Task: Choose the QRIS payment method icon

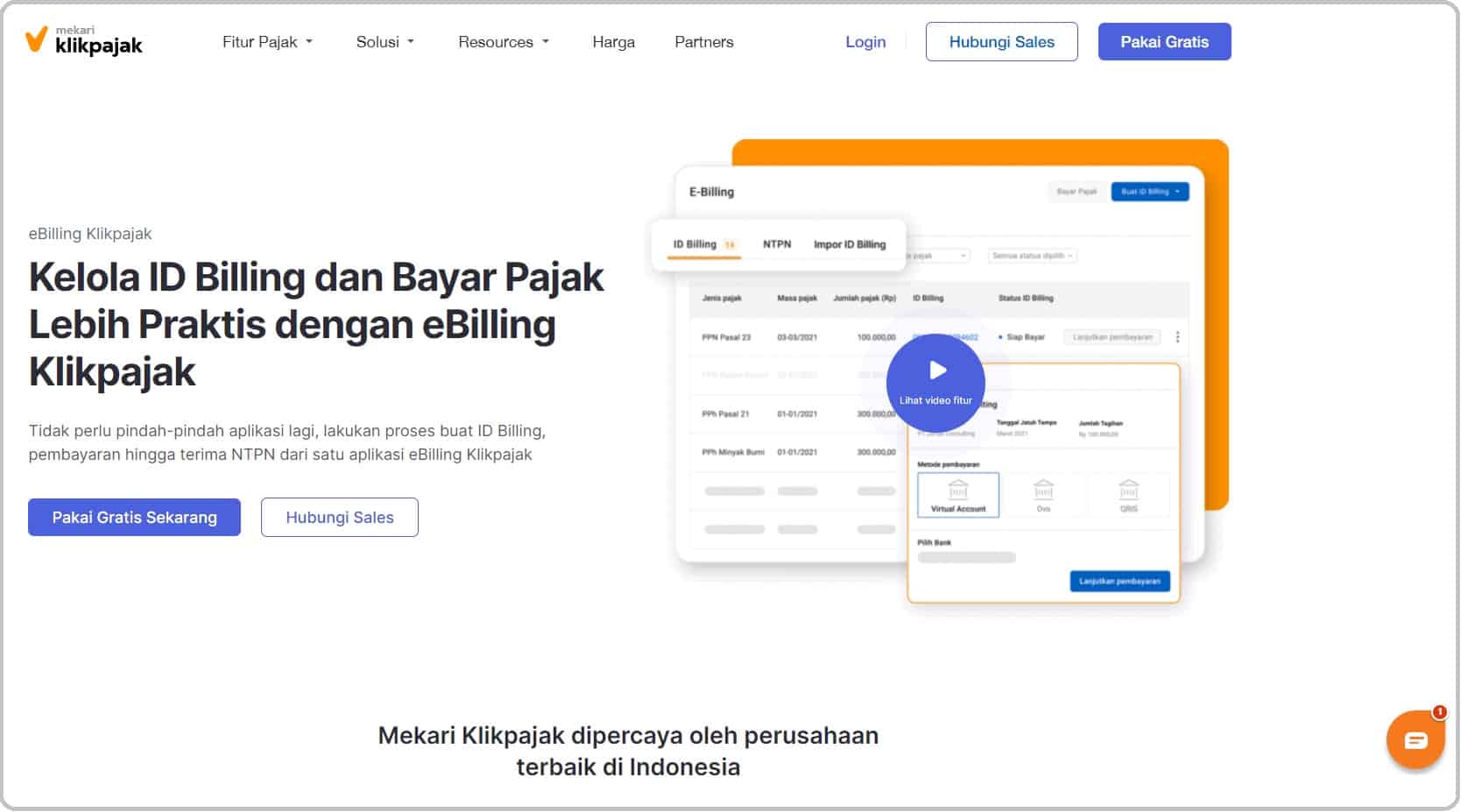Action: tap(1128, 495)
